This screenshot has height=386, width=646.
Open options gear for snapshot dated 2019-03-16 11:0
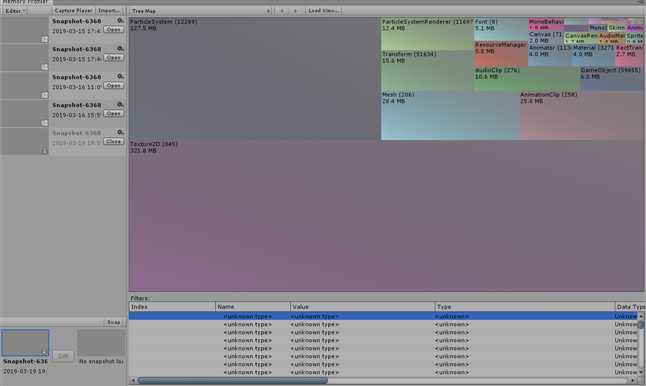(120, 77)
